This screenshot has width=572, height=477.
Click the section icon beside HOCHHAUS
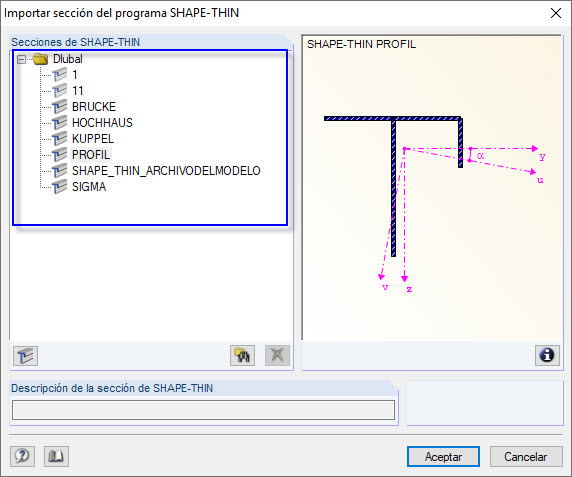[59, 123]
